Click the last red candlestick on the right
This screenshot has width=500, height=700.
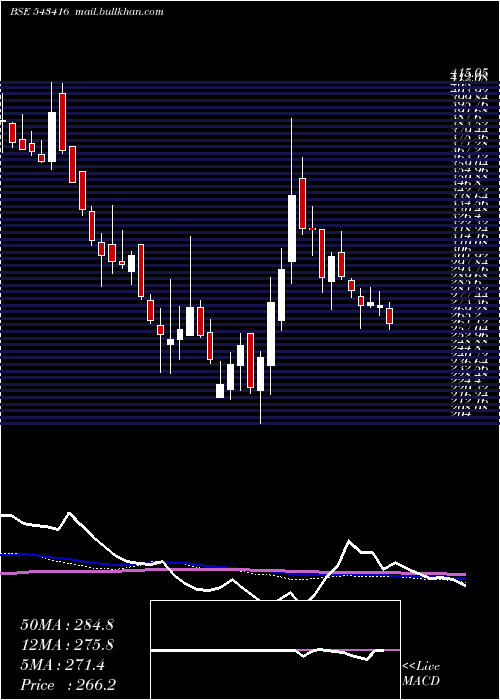click(389, 316)
